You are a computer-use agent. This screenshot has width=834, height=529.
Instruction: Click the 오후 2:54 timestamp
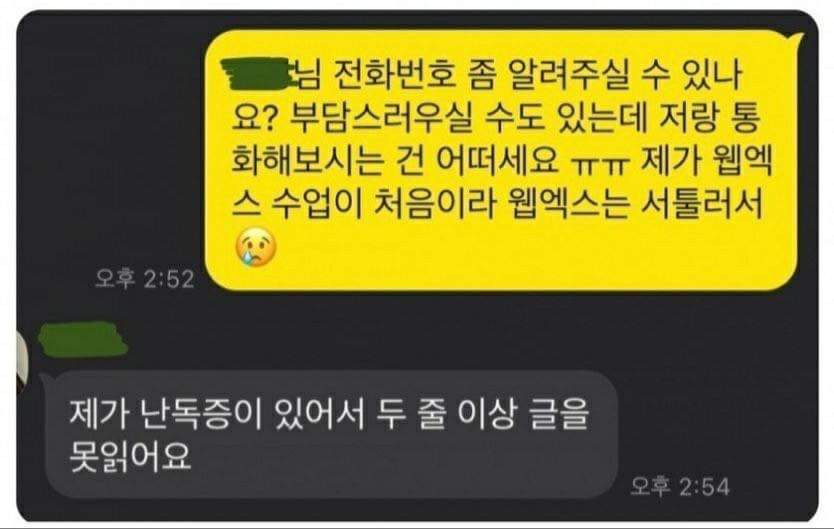tap(680, 486)
